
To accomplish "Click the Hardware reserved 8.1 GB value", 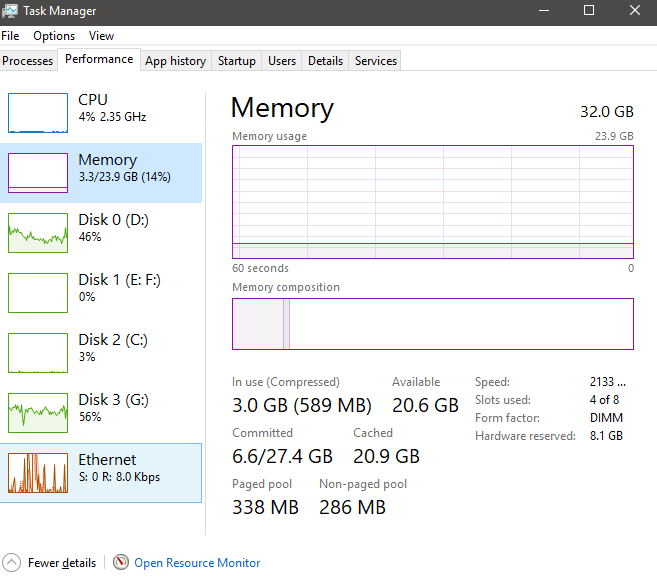I will pyautogui.click(x=606, y=436).
